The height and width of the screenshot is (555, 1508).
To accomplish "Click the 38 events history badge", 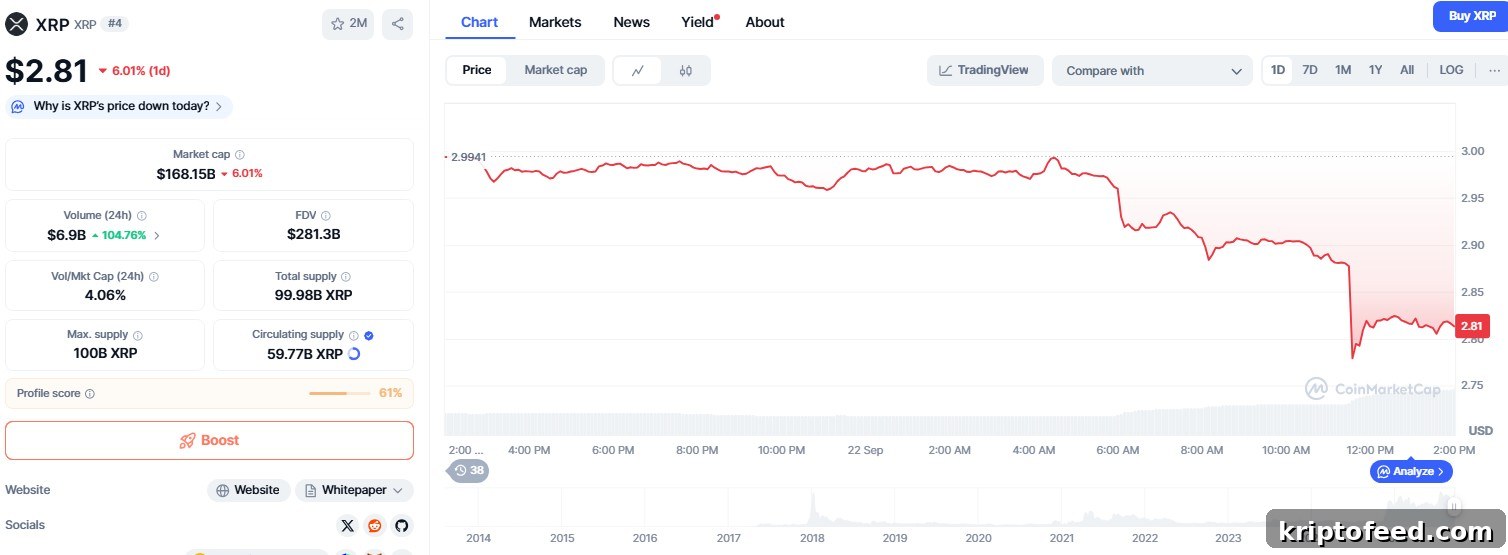I will (x=469, y=470).
